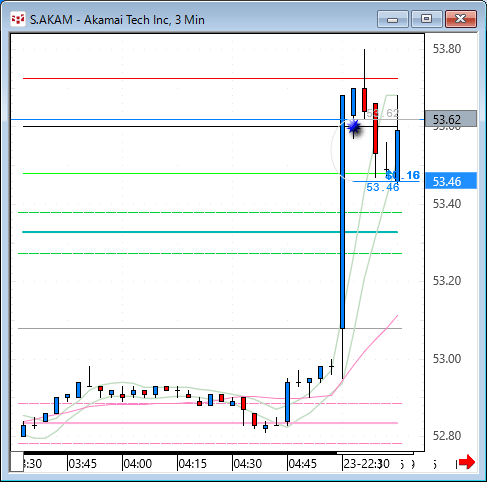Close the S.AKAM chart window
The width and height of the screenshot is (487, 482).
[x=461, y=19]
